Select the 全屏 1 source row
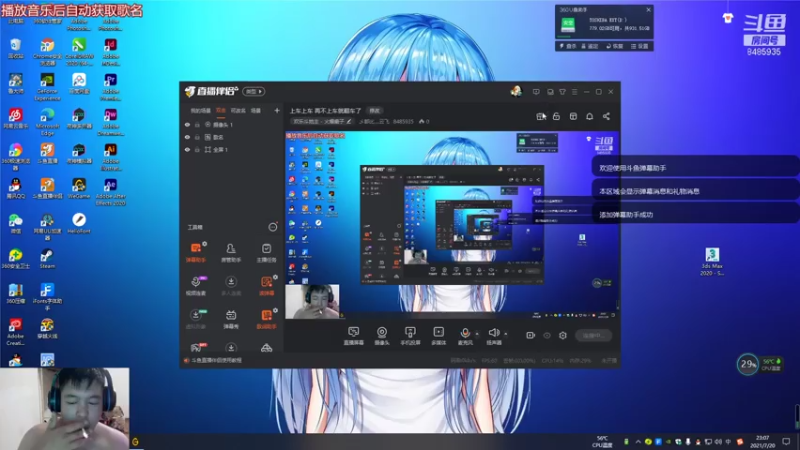Screen dimensions: 800x450 pos(232,150)
